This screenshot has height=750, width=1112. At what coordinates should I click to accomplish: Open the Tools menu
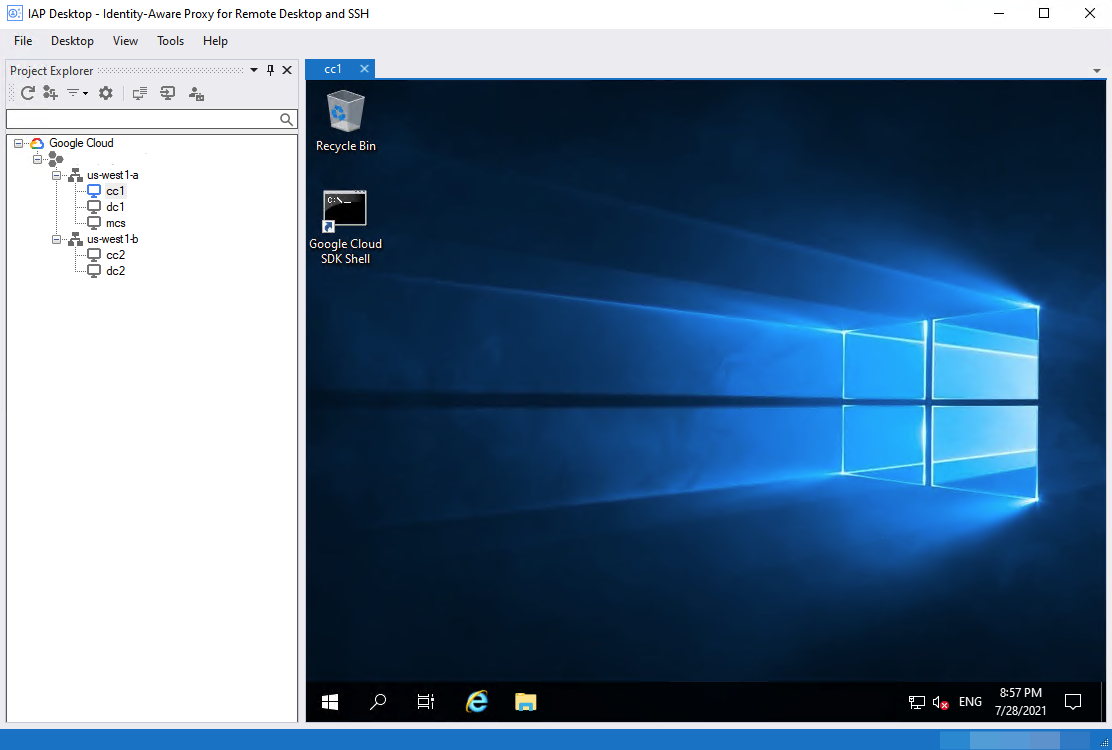tap(170, 41)
